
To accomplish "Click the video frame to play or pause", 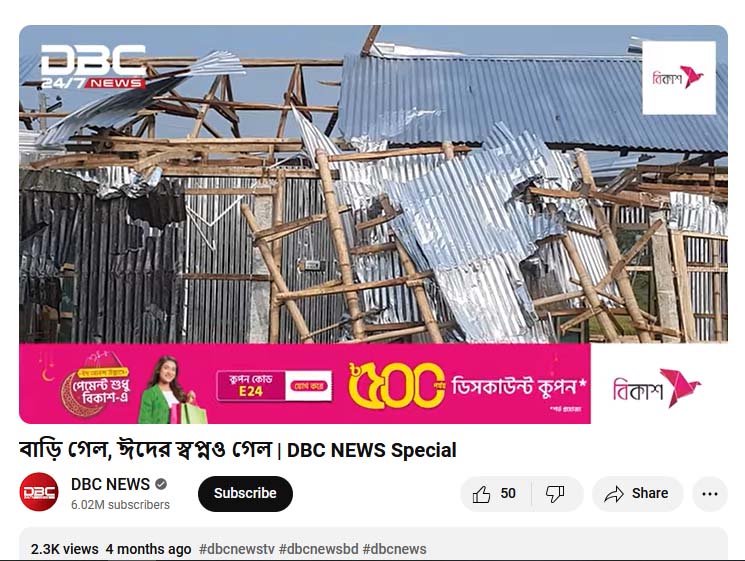I will 373,184.
